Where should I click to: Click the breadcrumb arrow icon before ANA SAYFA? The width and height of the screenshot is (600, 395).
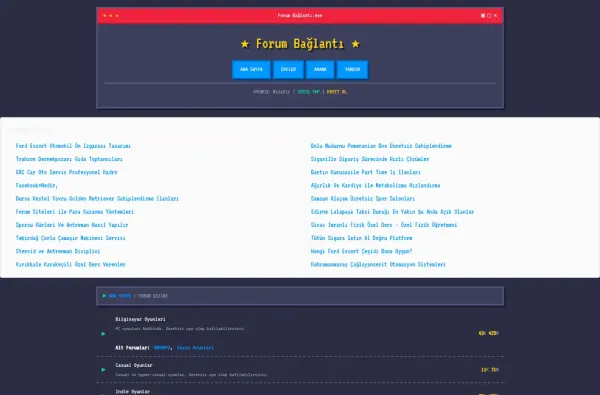[104, 296]
